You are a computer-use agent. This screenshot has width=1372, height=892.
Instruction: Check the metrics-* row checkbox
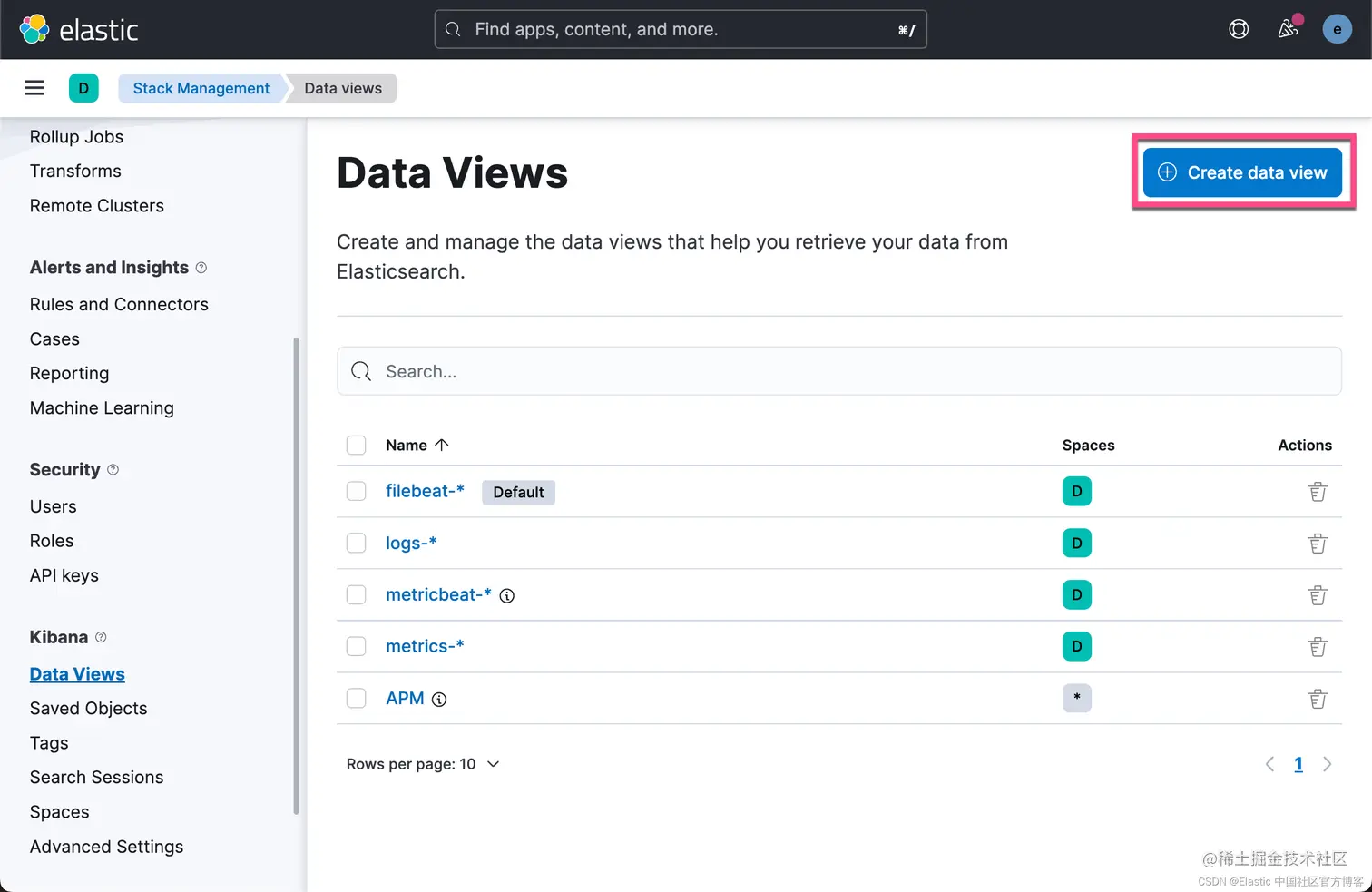[357, 646]
